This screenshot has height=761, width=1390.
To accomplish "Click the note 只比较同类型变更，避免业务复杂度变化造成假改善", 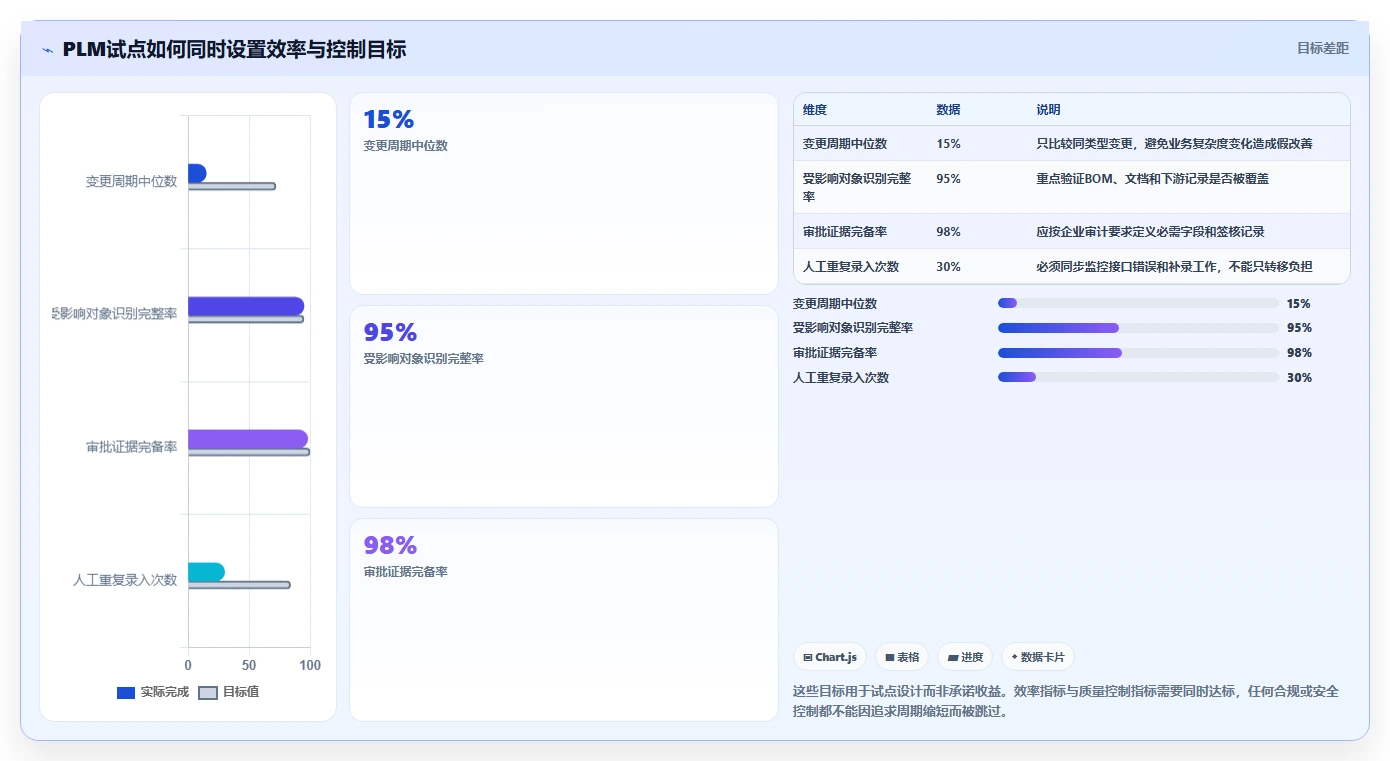I will click(1174, 144).
